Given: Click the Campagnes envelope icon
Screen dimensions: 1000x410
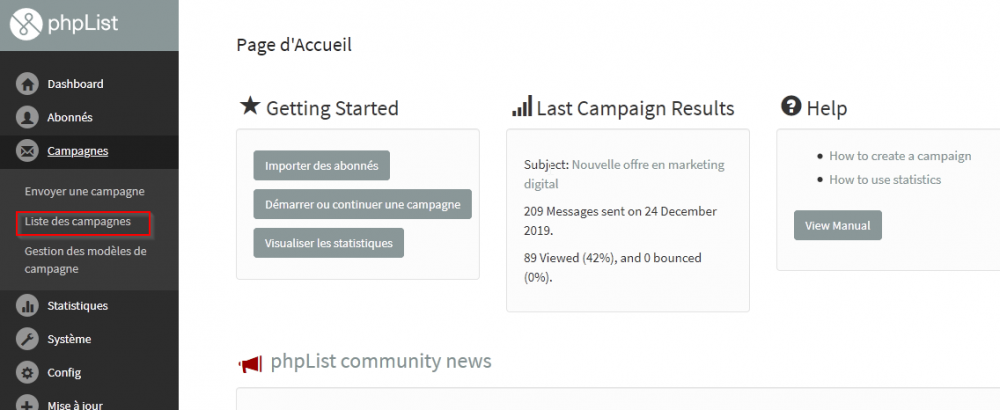Looking at the screenshot, I should 27,152.
